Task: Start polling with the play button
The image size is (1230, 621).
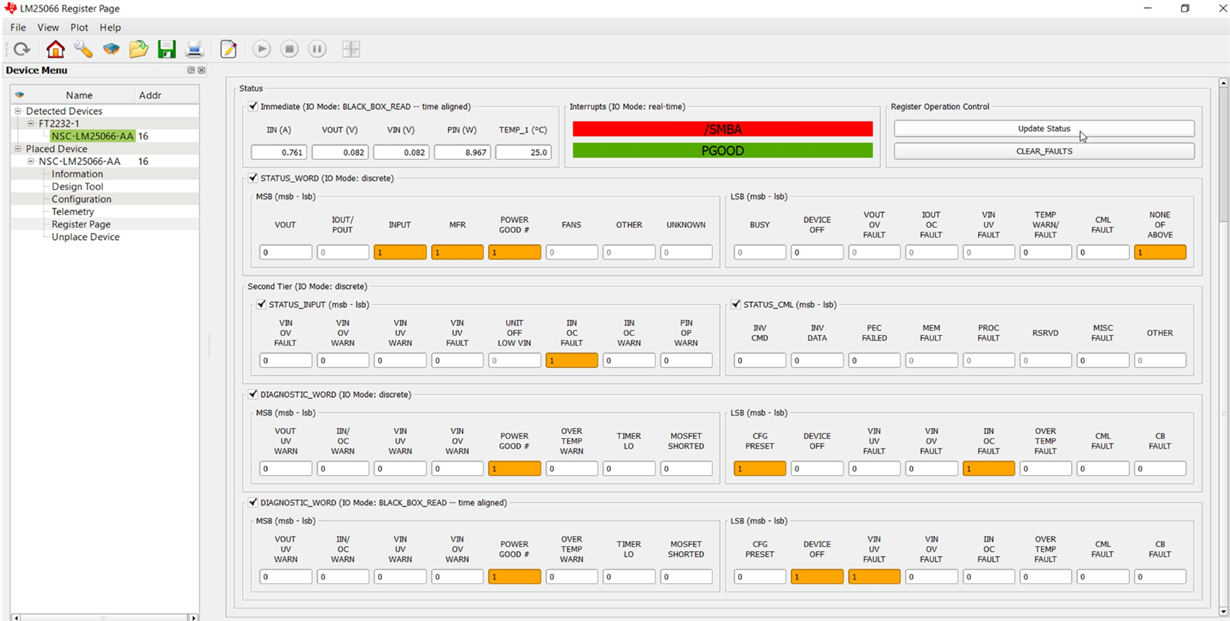Action: pos(262,49)
